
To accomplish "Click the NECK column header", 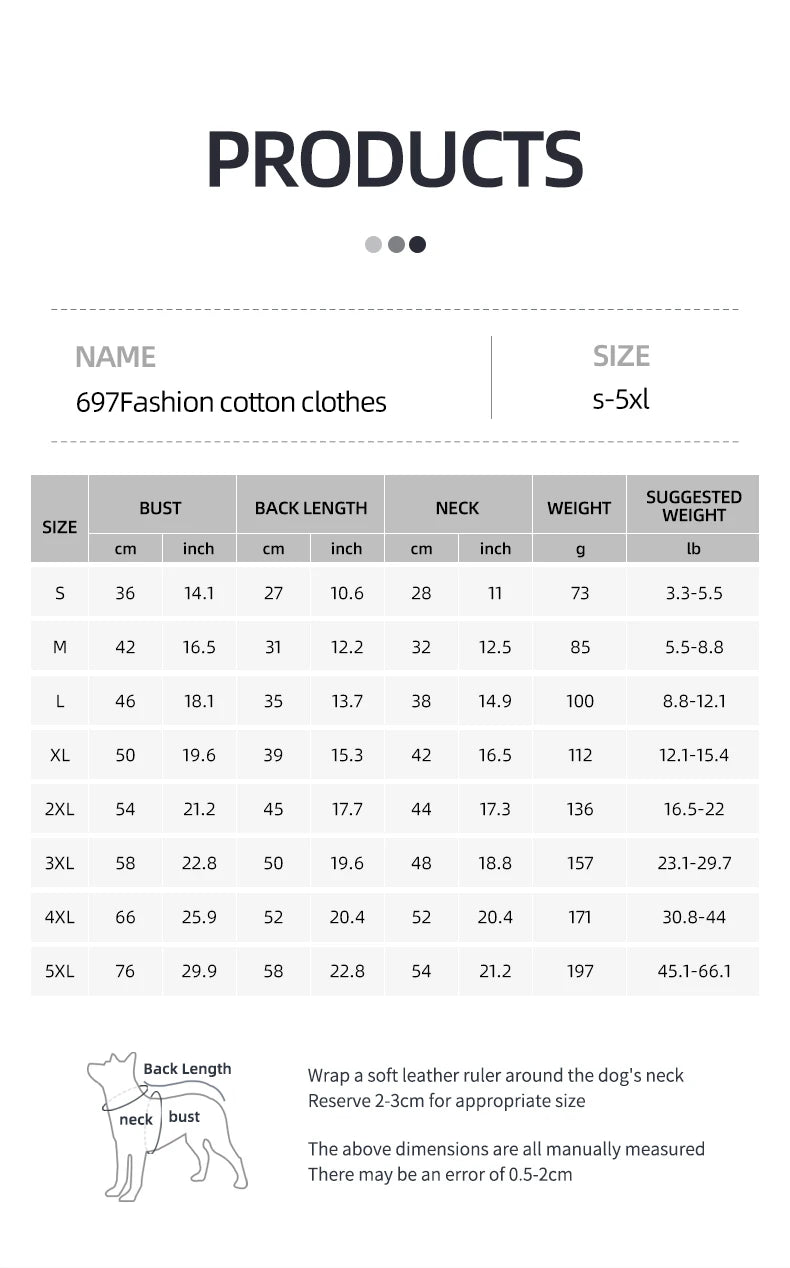I will 457,508.
